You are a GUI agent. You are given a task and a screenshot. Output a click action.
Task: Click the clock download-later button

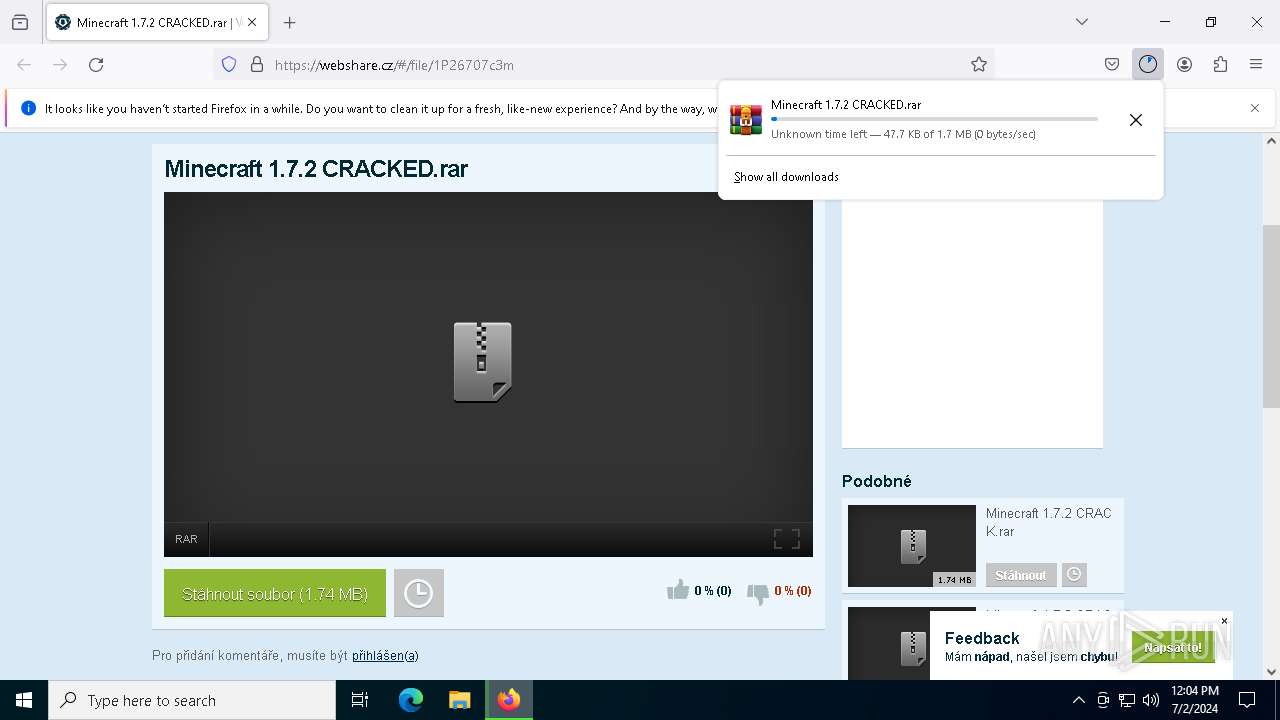pos(419,593)
